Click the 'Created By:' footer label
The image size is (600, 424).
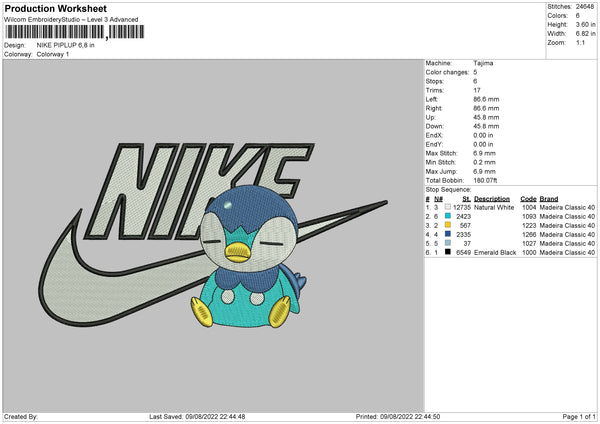click(x=21, y=417)
